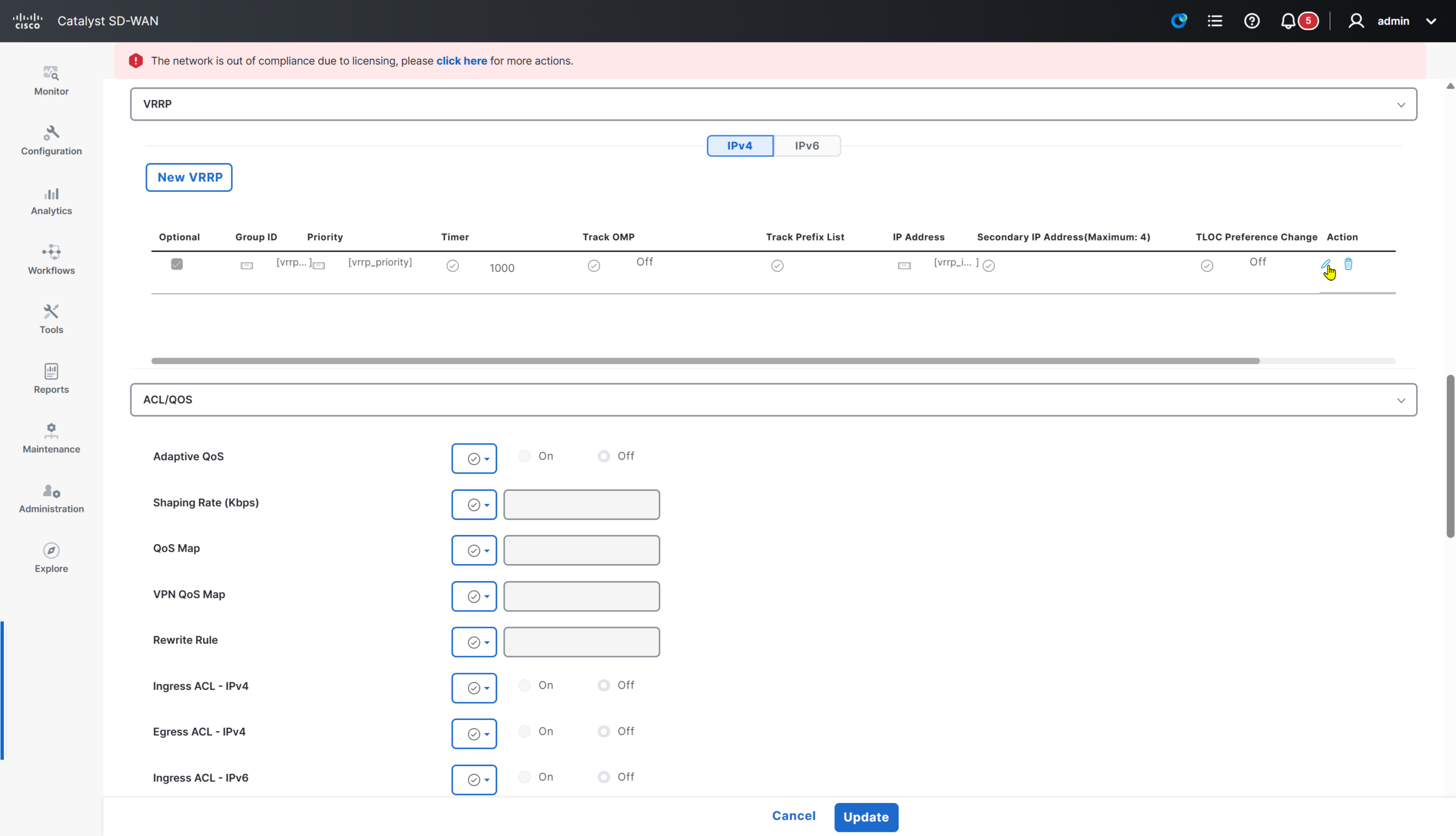Open the Monitor section icon
This screenshot has height=836, width=1456.
click(x=51, y=73)
